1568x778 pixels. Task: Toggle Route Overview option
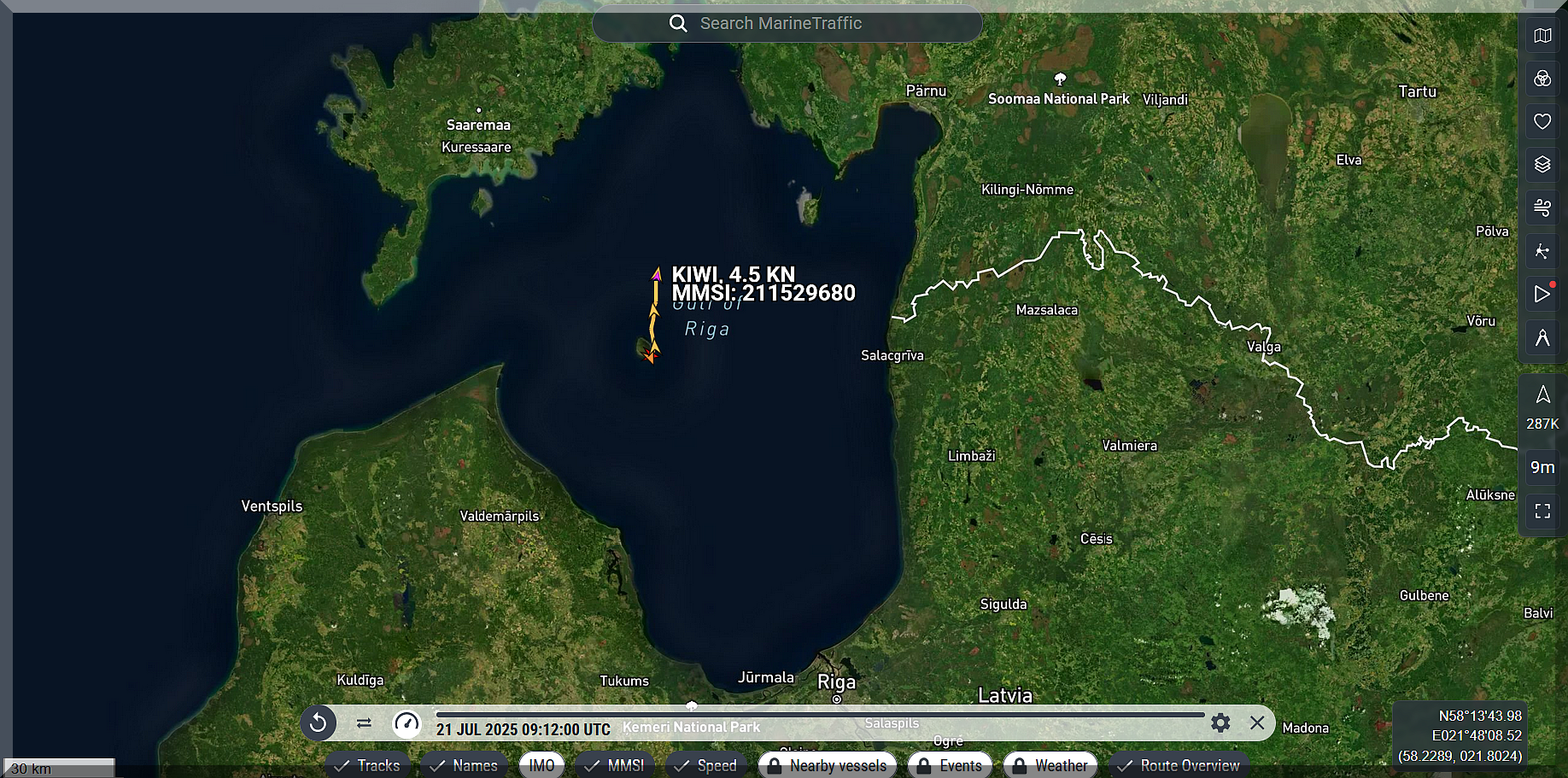[x=1179, y=765]
